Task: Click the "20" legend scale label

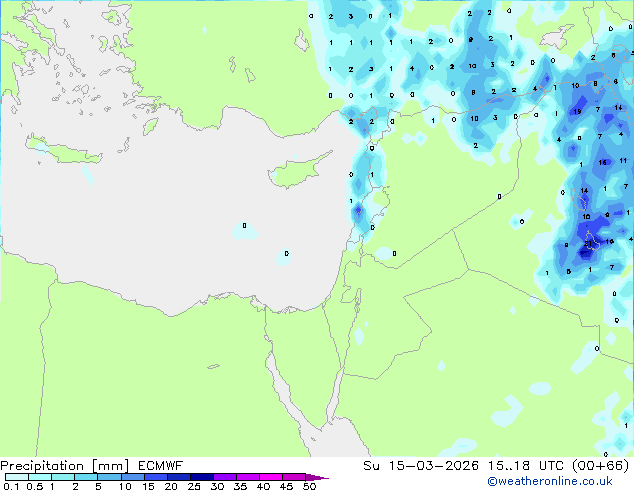Action: 171,486
